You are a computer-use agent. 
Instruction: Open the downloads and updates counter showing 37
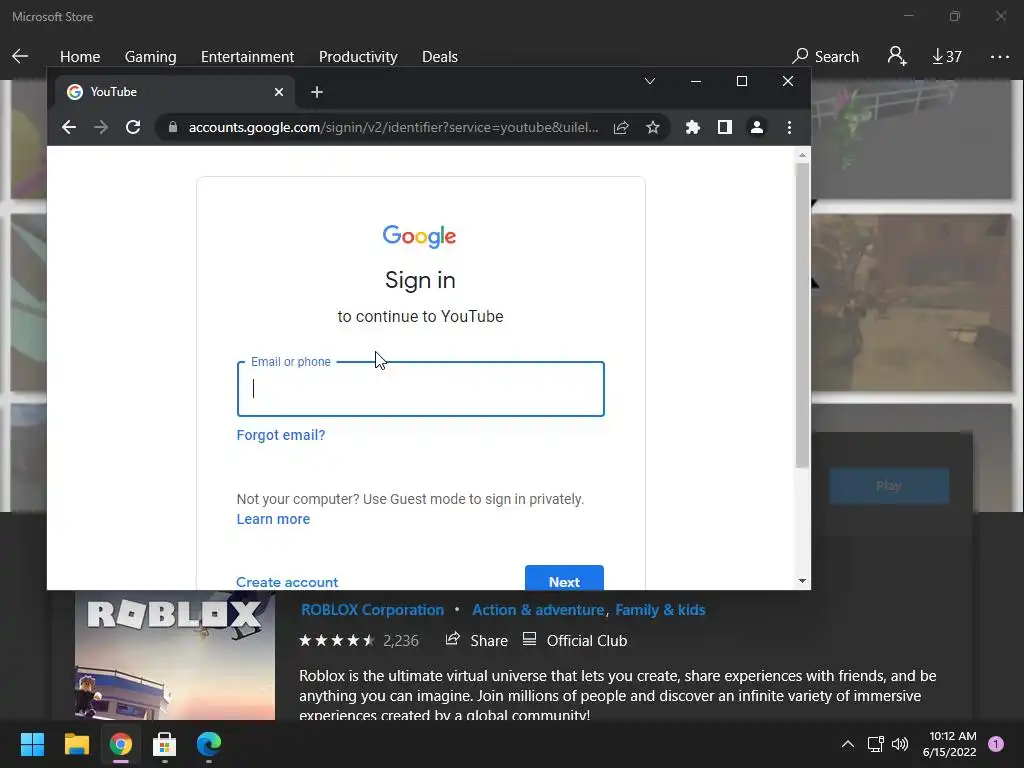947,57
